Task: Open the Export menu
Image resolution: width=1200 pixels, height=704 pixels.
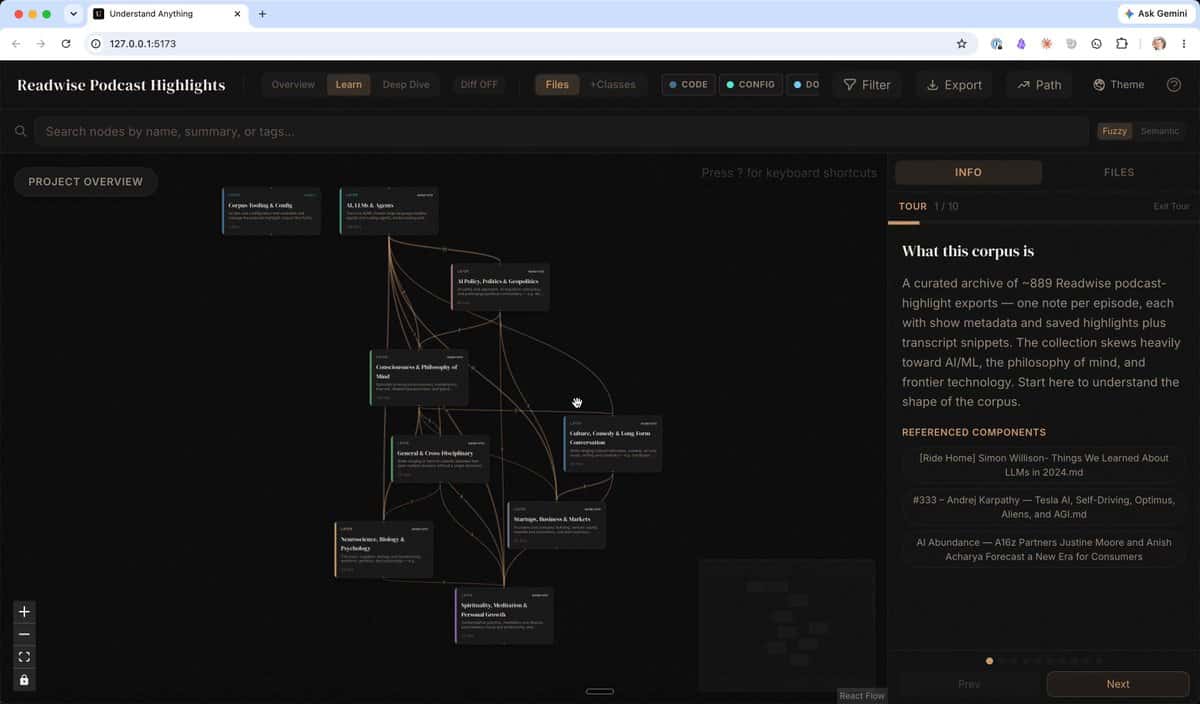Action: 954,85
